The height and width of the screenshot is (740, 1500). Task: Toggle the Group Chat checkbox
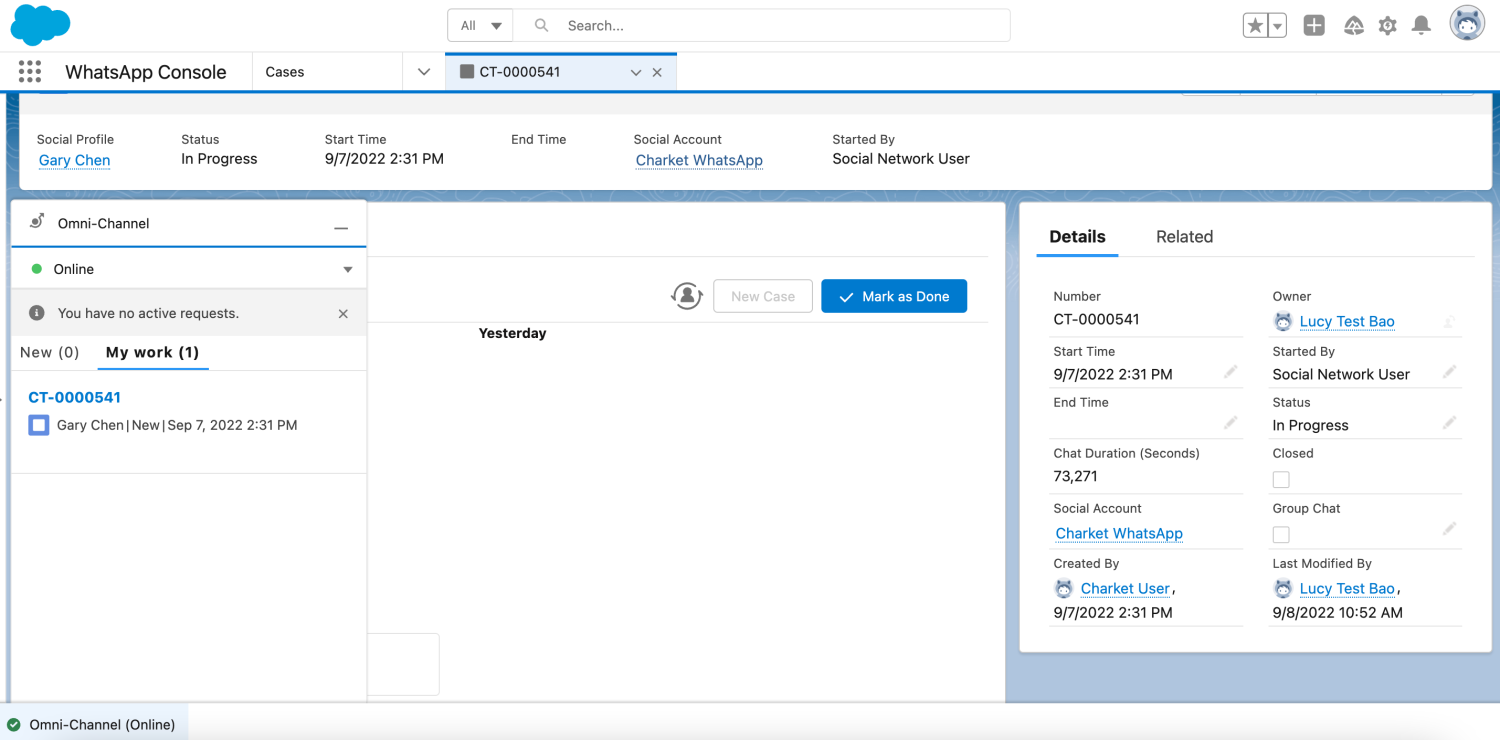(1281, 535)
